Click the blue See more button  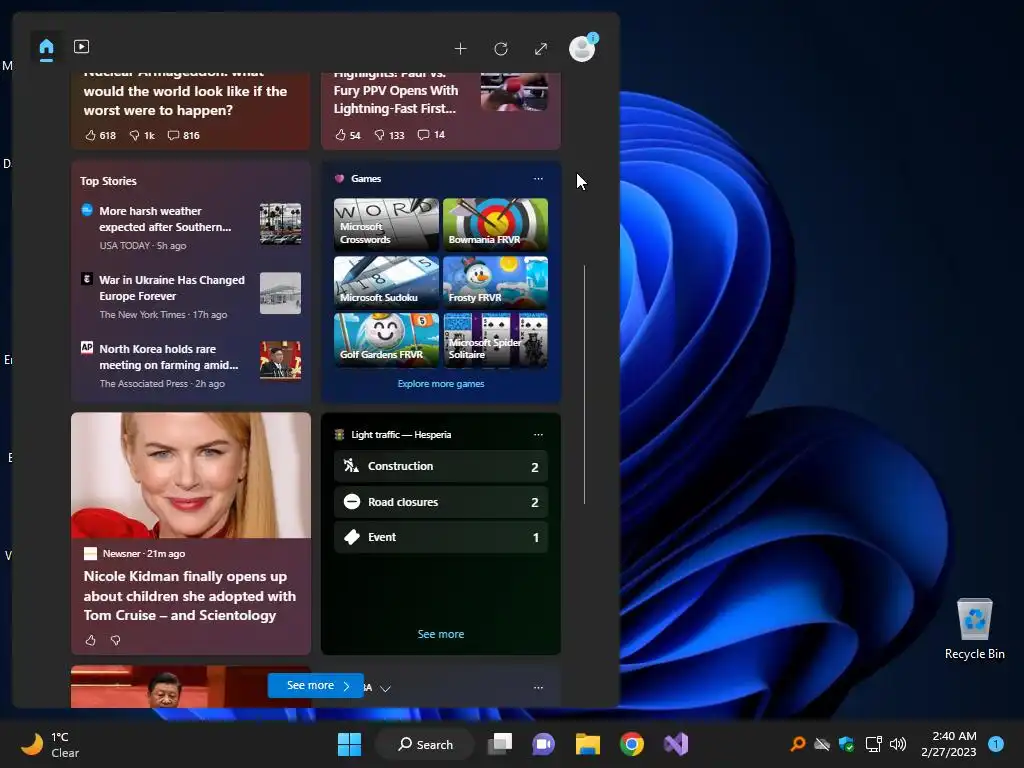pyautogui.click(x=316, y=685)
